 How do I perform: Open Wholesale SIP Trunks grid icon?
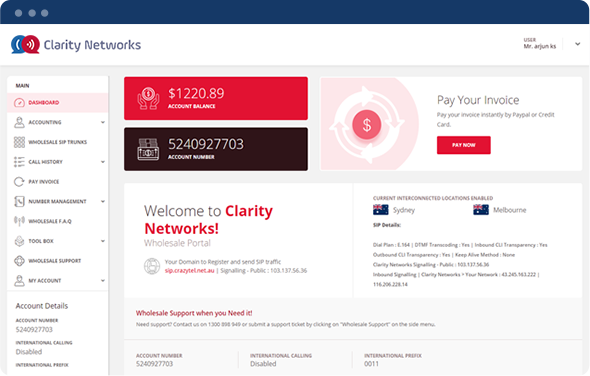pyautogui.click(x=19, y=142)
